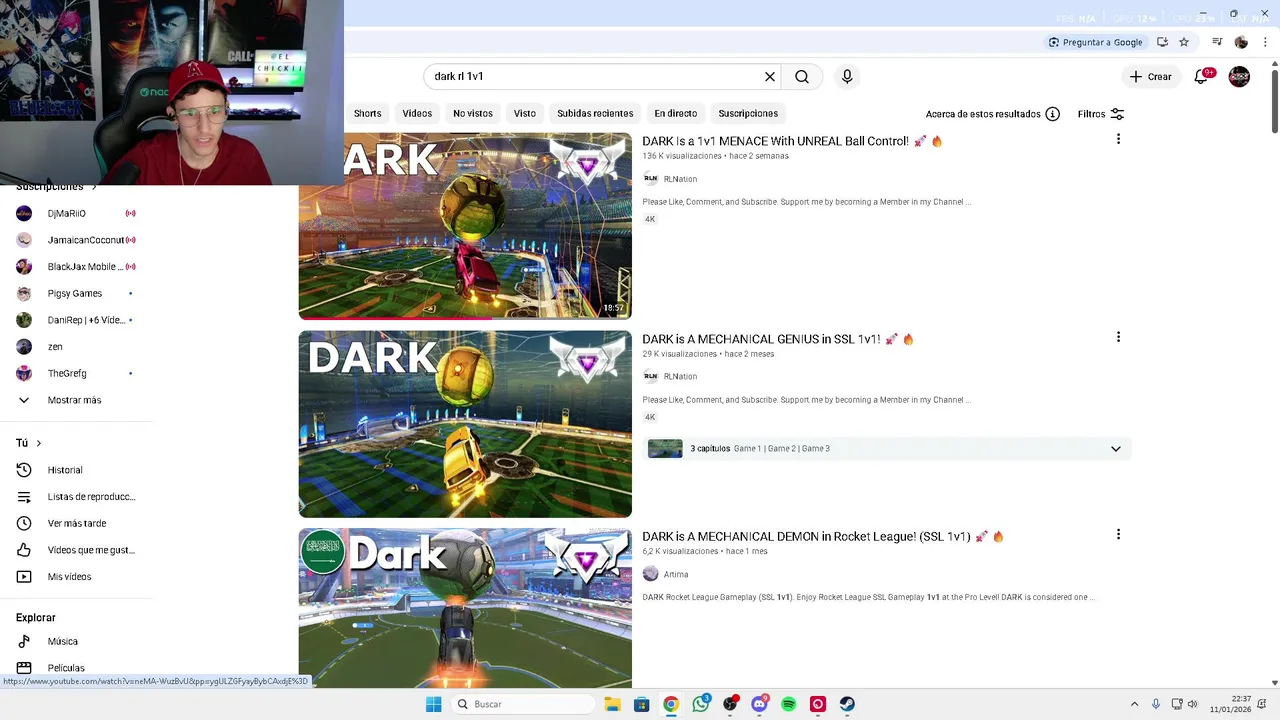Select the Subidas recientes chip
The height and width of the screenshot is (720, 1280).
point(595,113)
